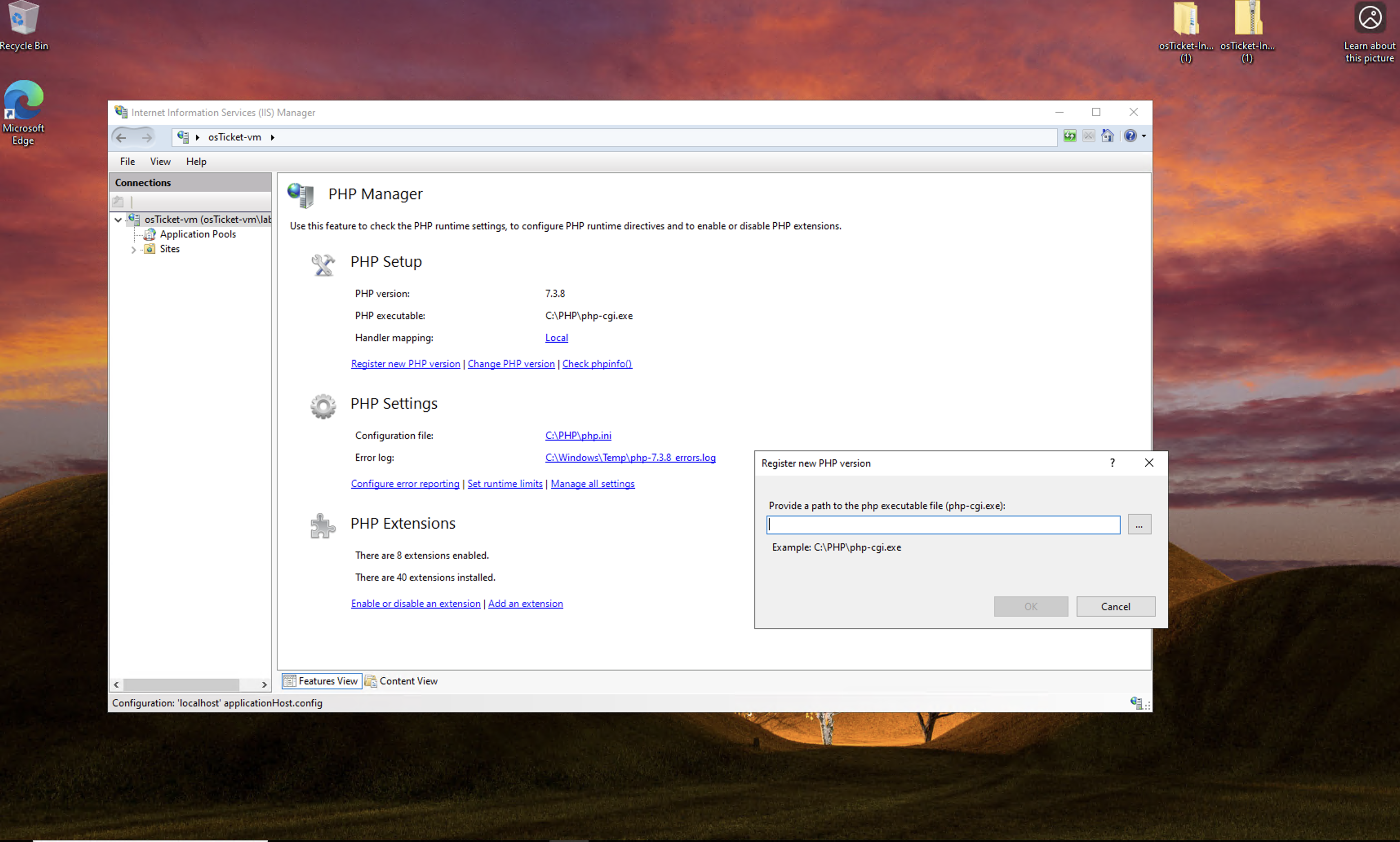
Task: Click Cancel in Register new PHP version dialog
Action: point(1115,607)
